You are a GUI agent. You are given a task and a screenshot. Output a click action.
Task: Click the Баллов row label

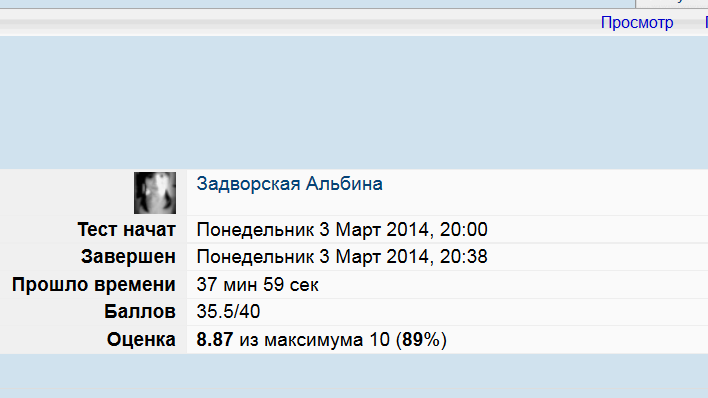(140, 312)
